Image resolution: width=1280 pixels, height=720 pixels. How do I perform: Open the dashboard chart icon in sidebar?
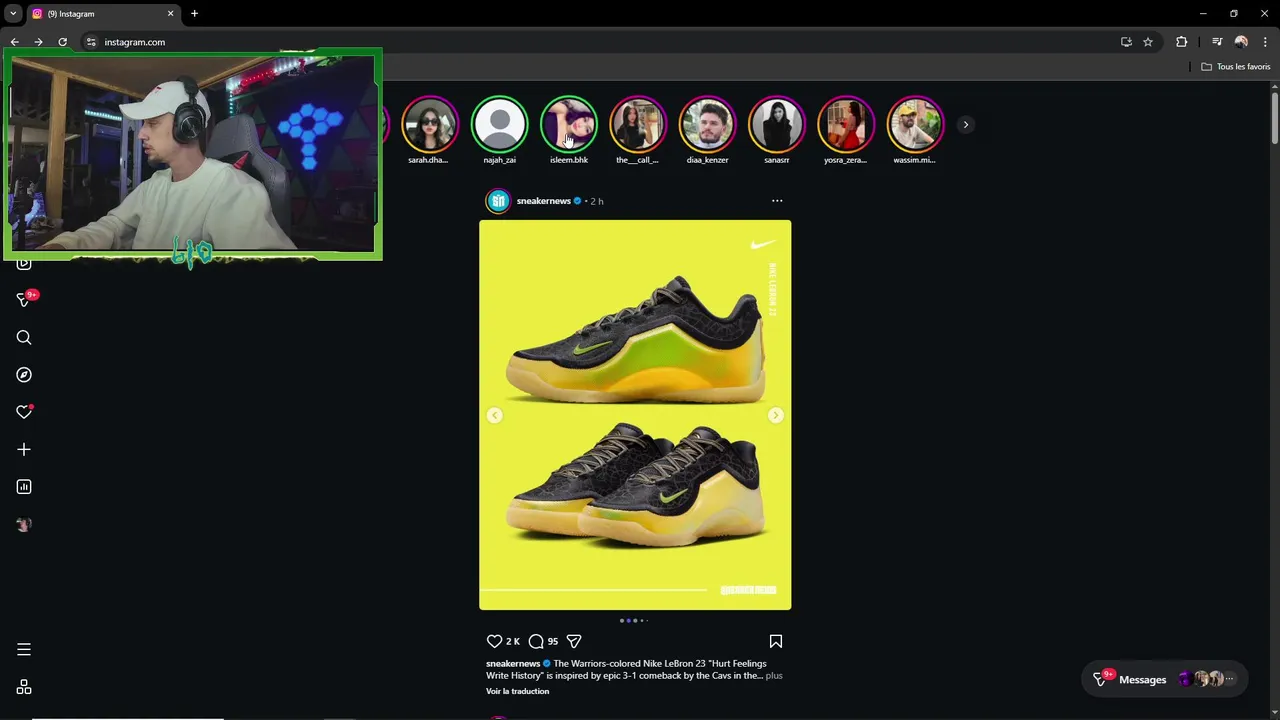coord(24,487)
